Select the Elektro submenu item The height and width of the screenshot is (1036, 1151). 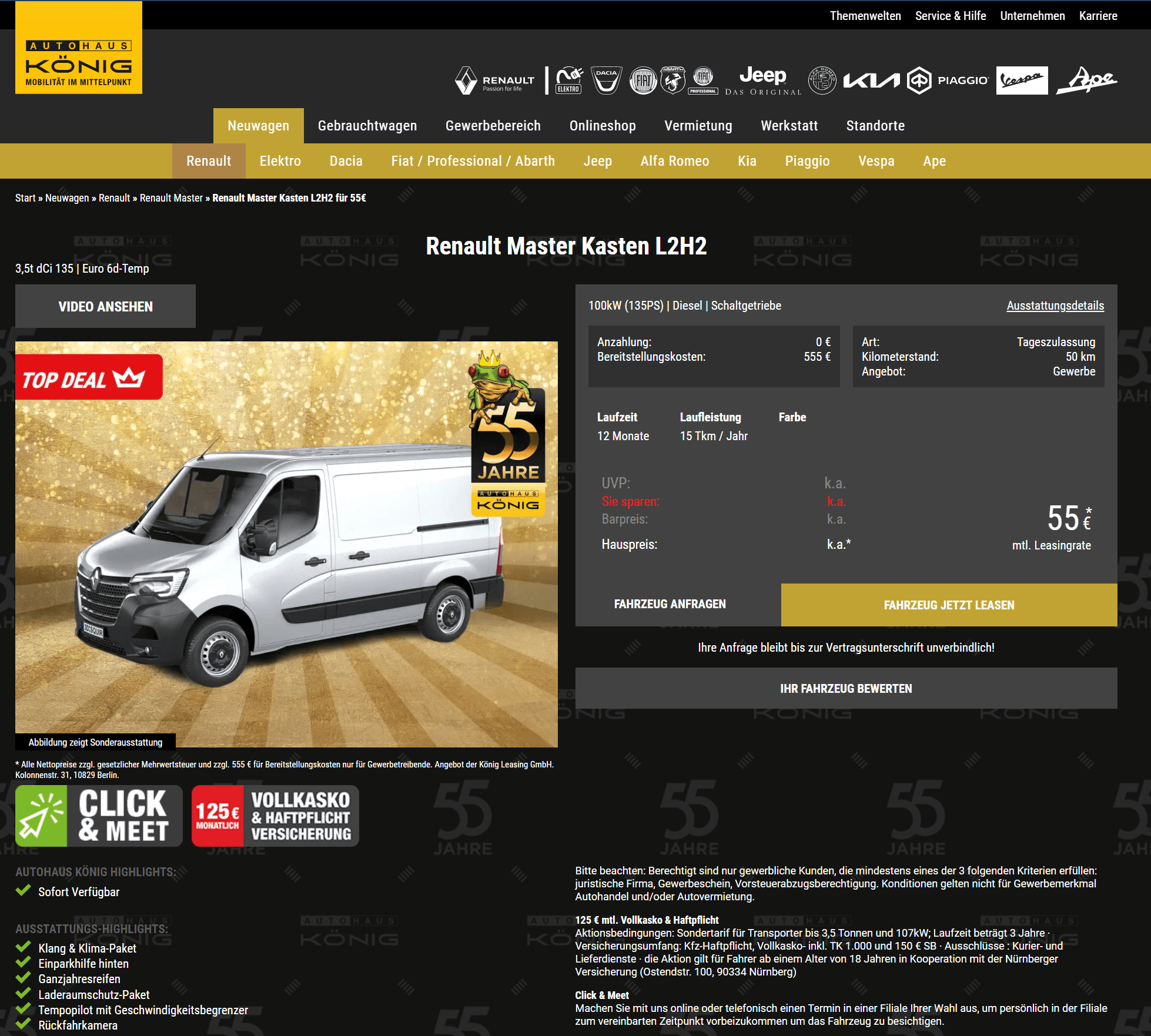coord(280,161)
